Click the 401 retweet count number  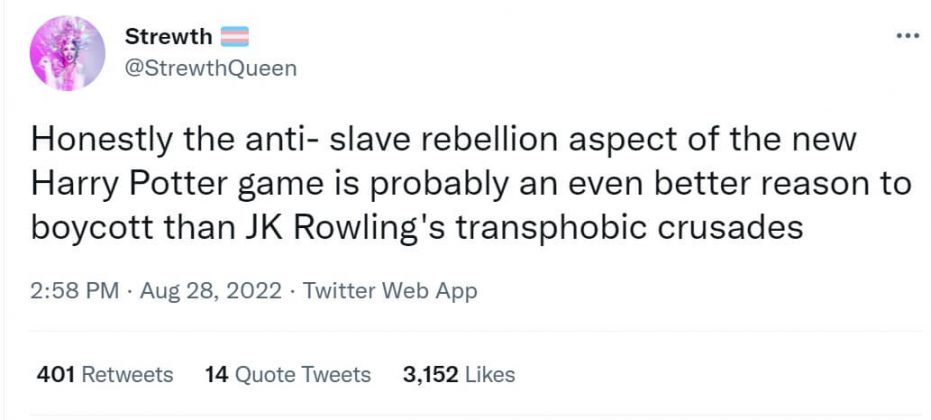tap(56, 375)
